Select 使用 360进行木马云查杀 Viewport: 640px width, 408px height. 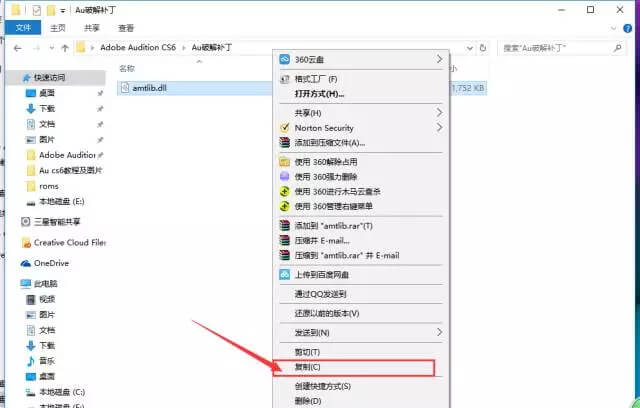361,191
